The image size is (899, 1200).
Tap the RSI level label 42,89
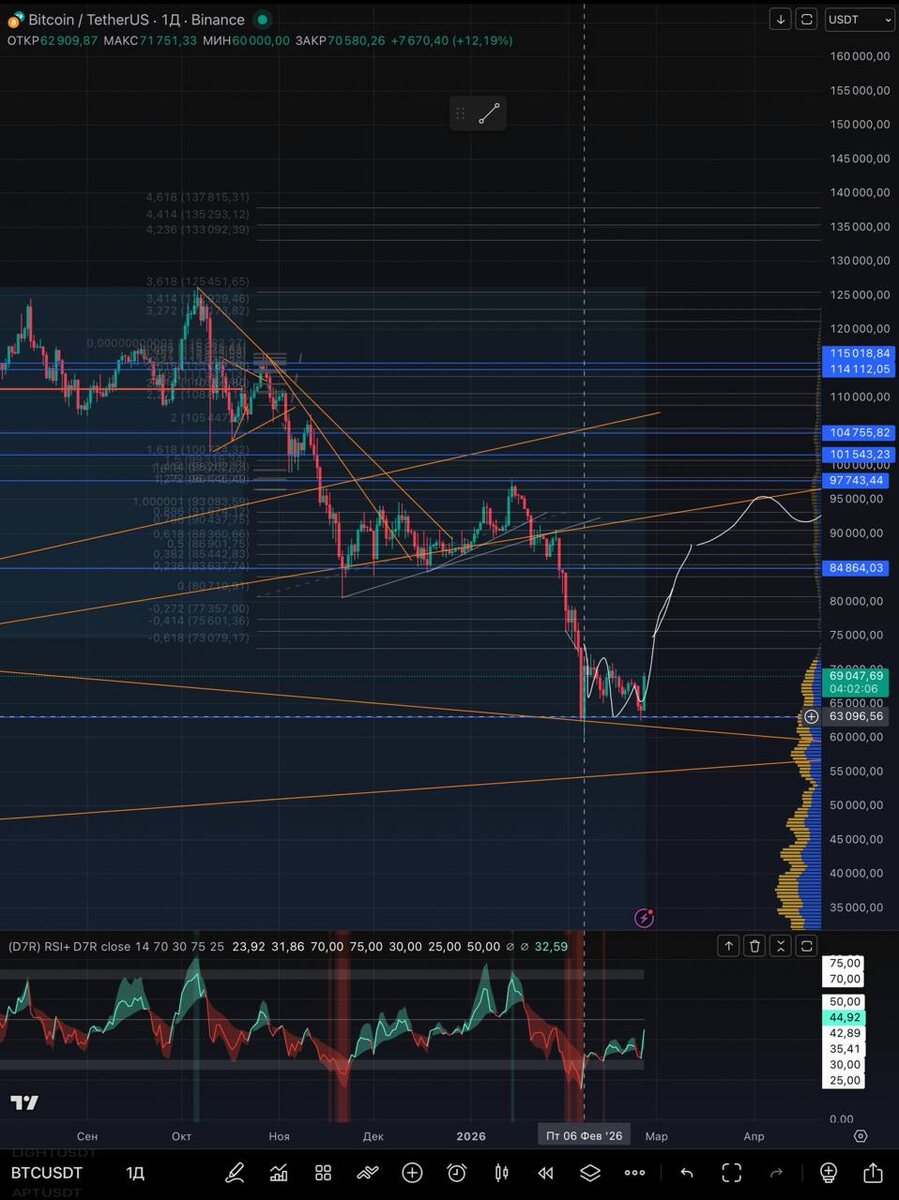point(846,1033)
